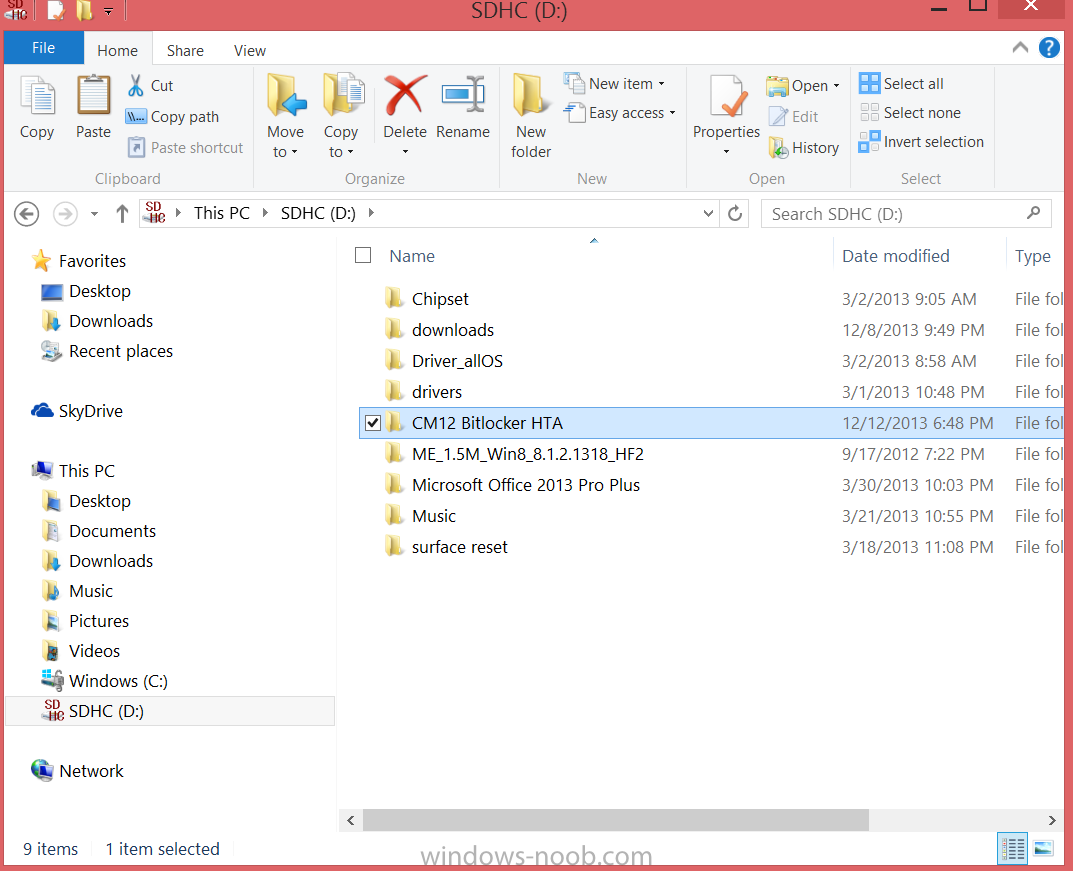Open the file History

pos(803,147)
